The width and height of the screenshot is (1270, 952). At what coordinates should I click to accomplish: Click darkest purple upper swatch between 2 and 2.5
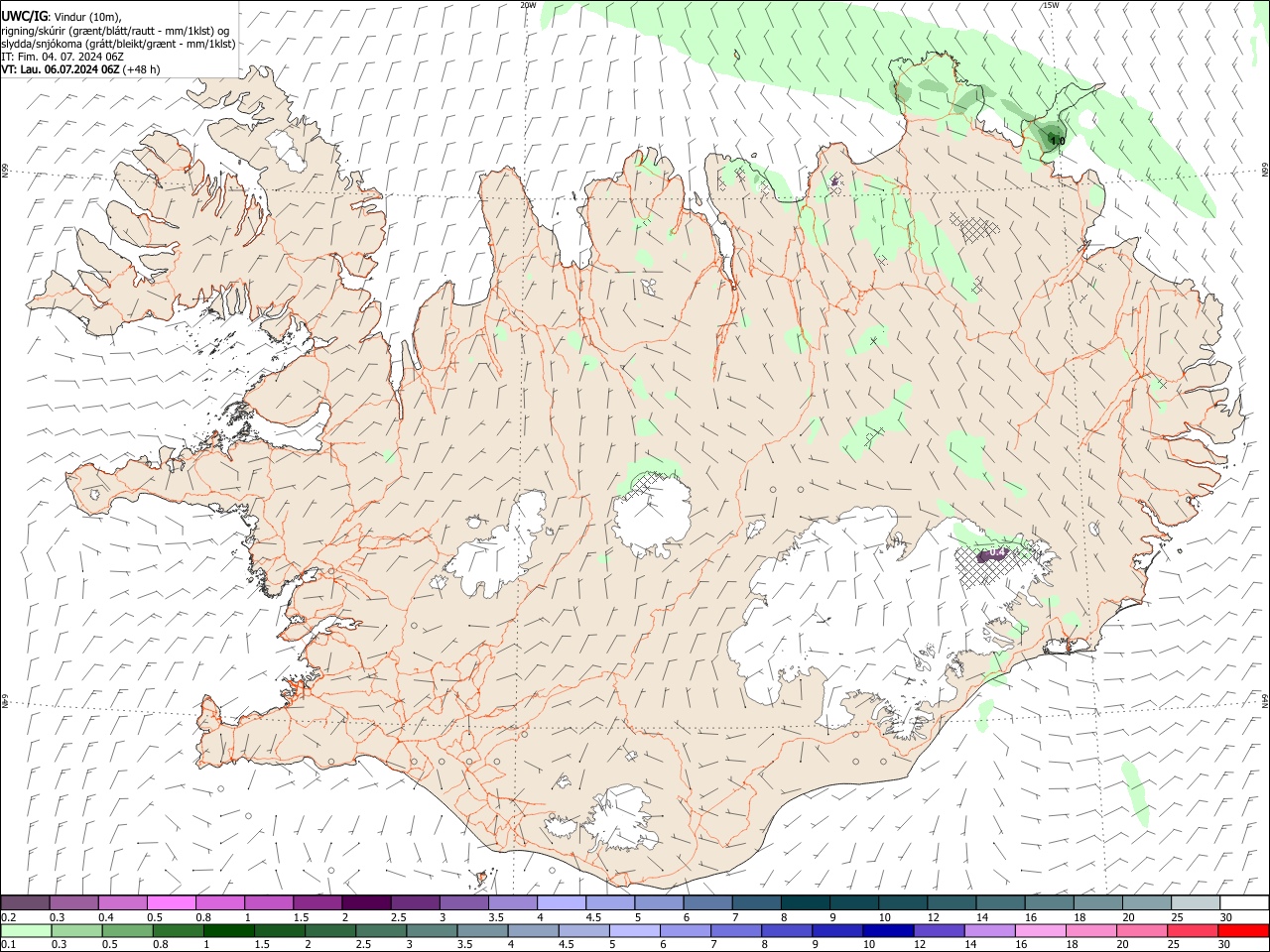[x=365, y=903]
